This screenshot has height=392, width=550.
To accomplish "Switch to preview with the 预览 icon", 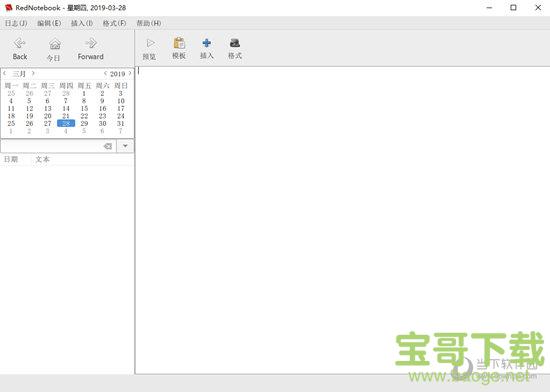I will click(150, 43).
